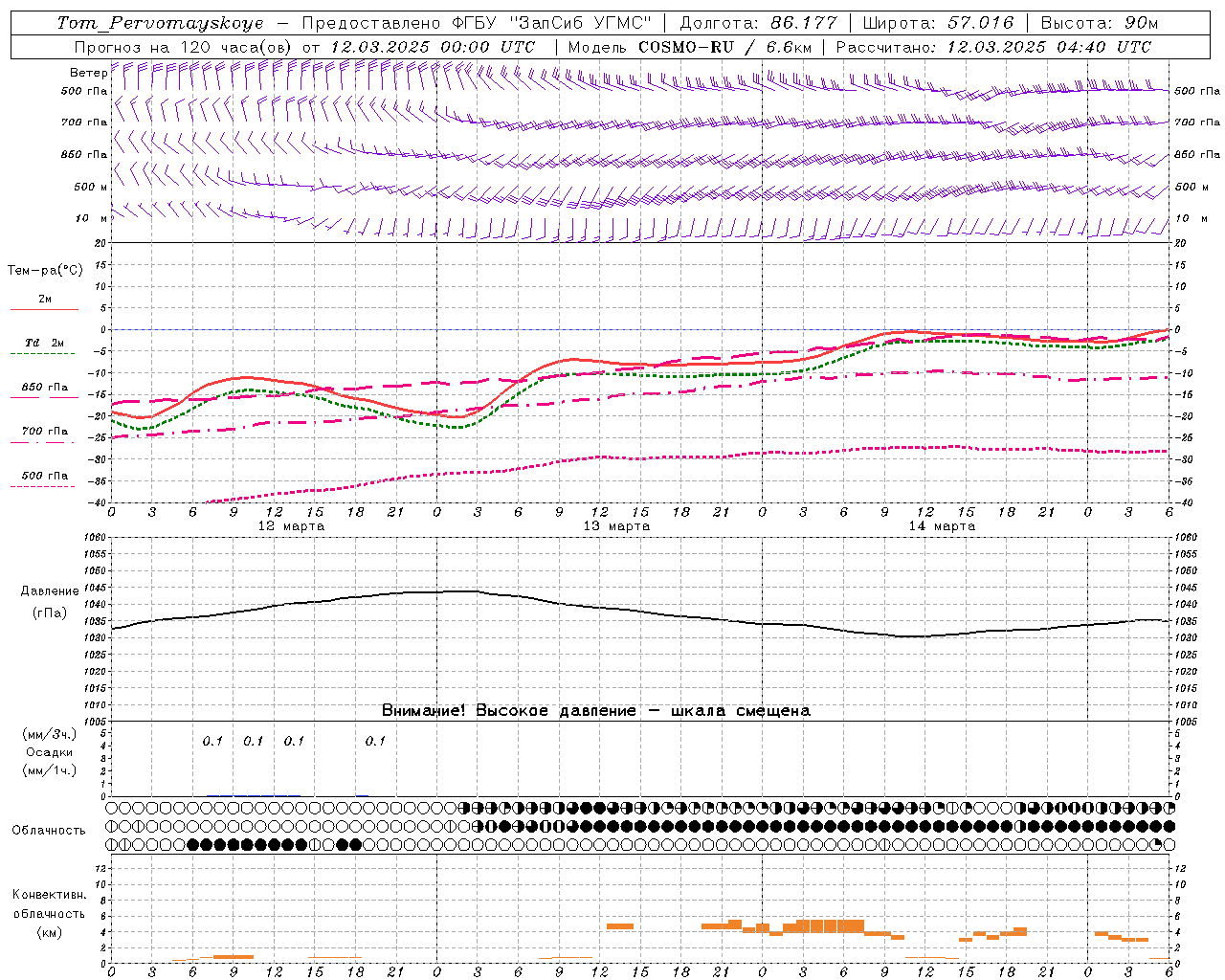Viewport: 1225px width, 980px height.
Task: Click the 850 гПа temperature legend entry
Action: pos(44,388)
